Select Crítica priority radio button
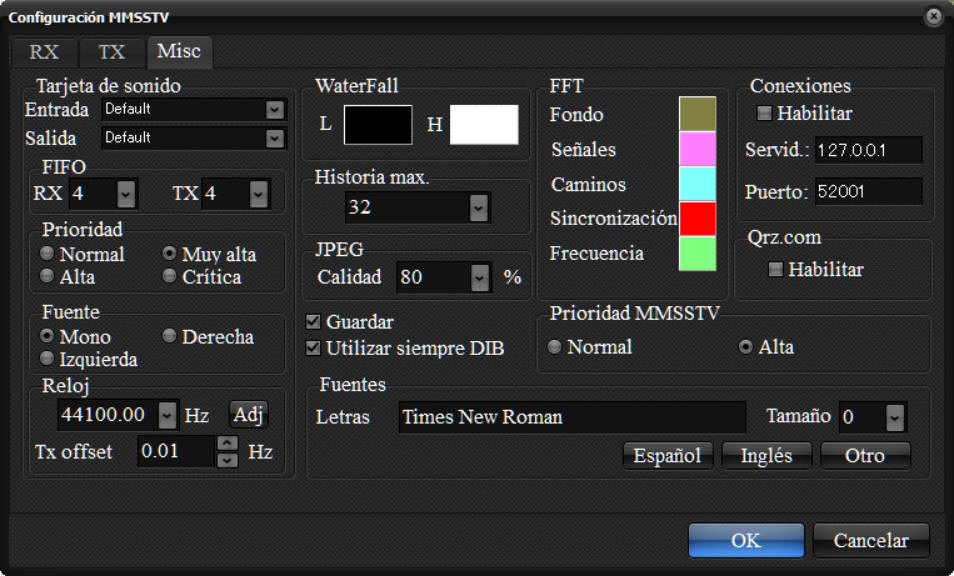 tap(170, 277)
